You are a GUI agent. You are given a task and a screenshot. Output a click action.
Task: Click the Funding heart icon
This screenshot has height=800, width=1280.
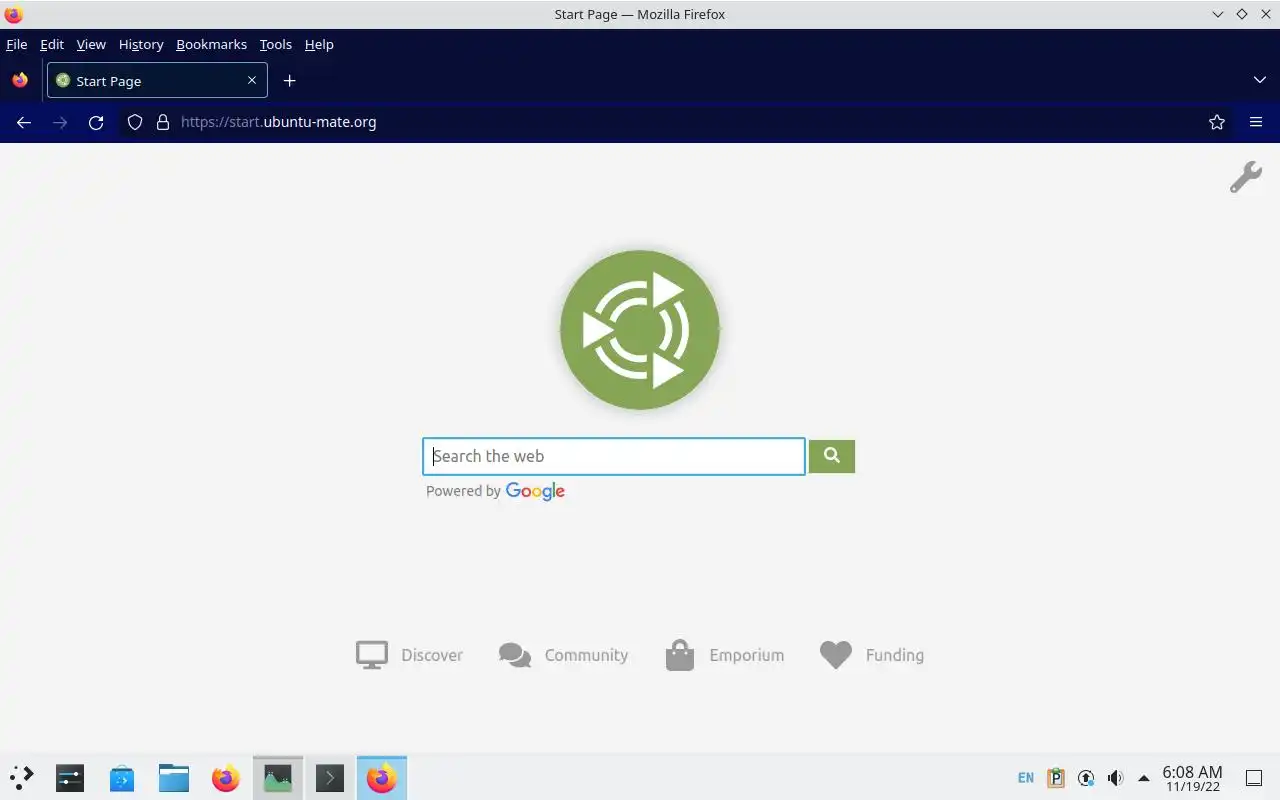(836, 655)
